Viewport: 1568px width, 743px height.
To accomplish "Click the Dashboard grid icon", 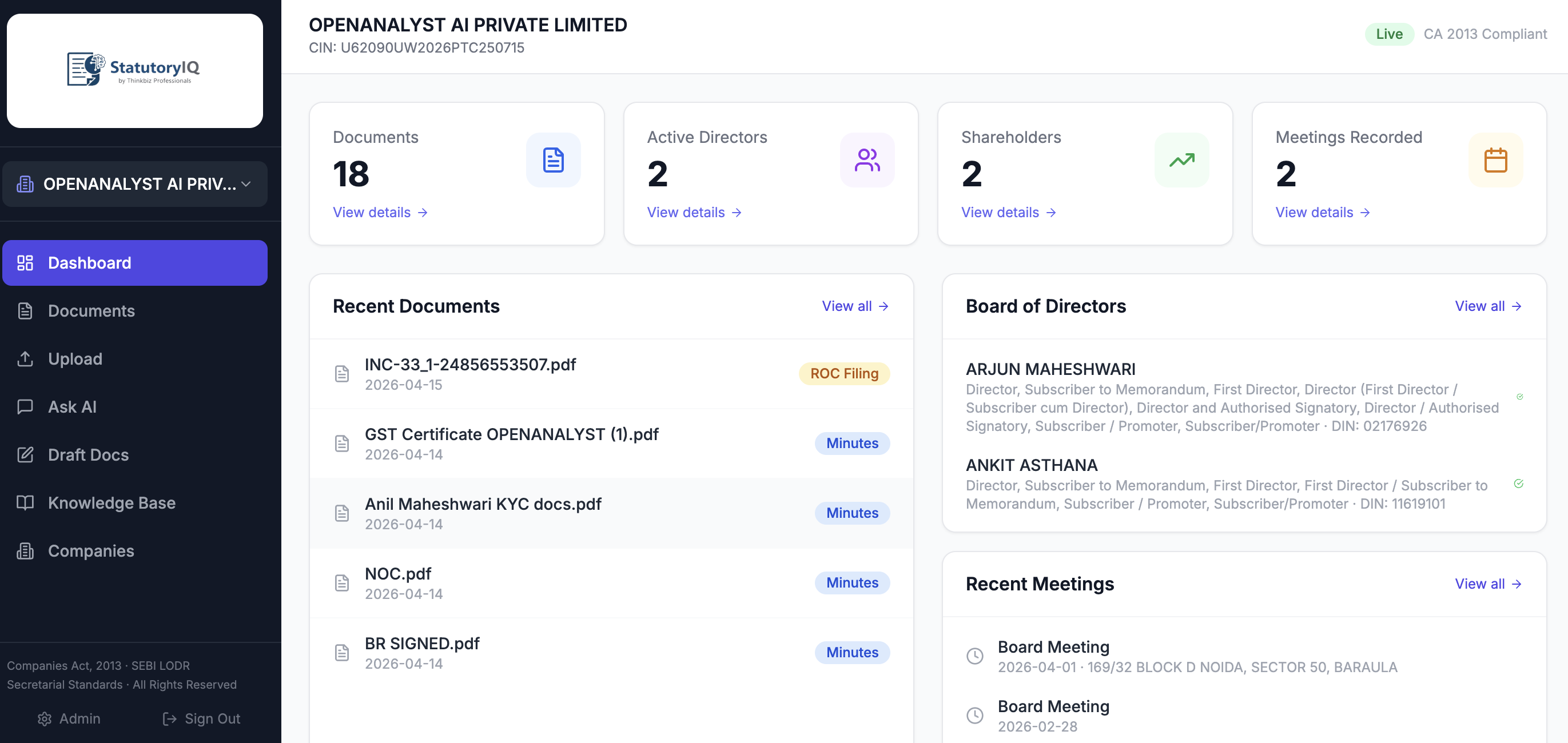I will 25,263.
